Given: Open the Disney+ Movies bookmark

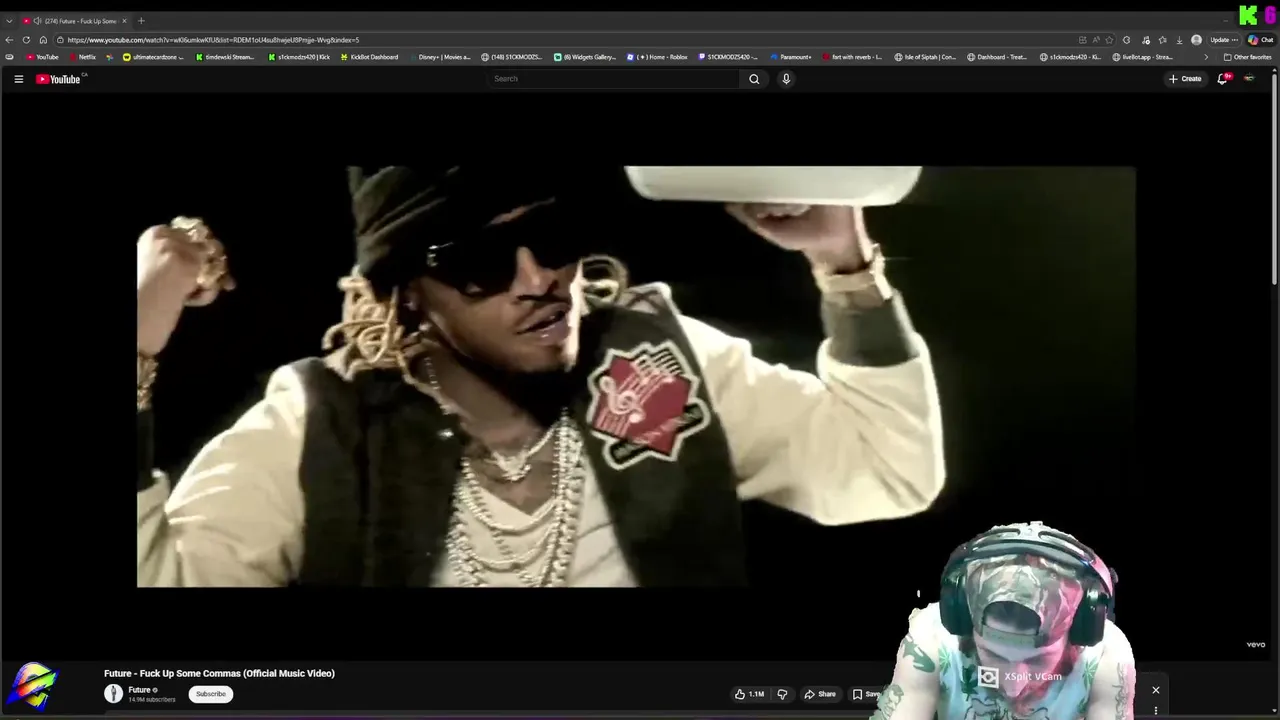Looking at the screenshot, I should point(439,57).
